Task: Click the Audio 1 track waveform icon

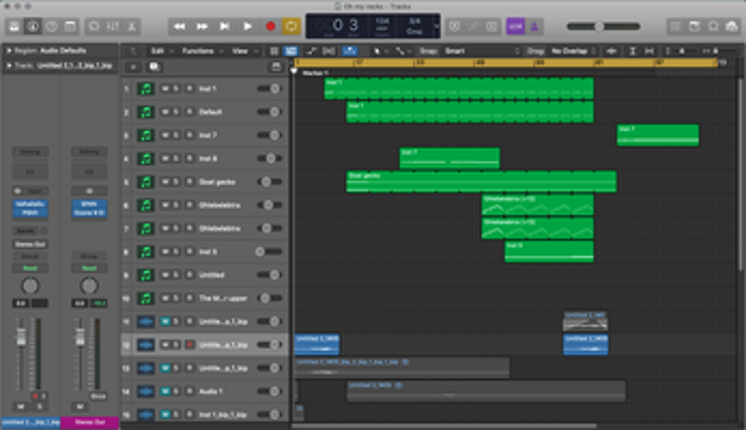Action: 146,391
